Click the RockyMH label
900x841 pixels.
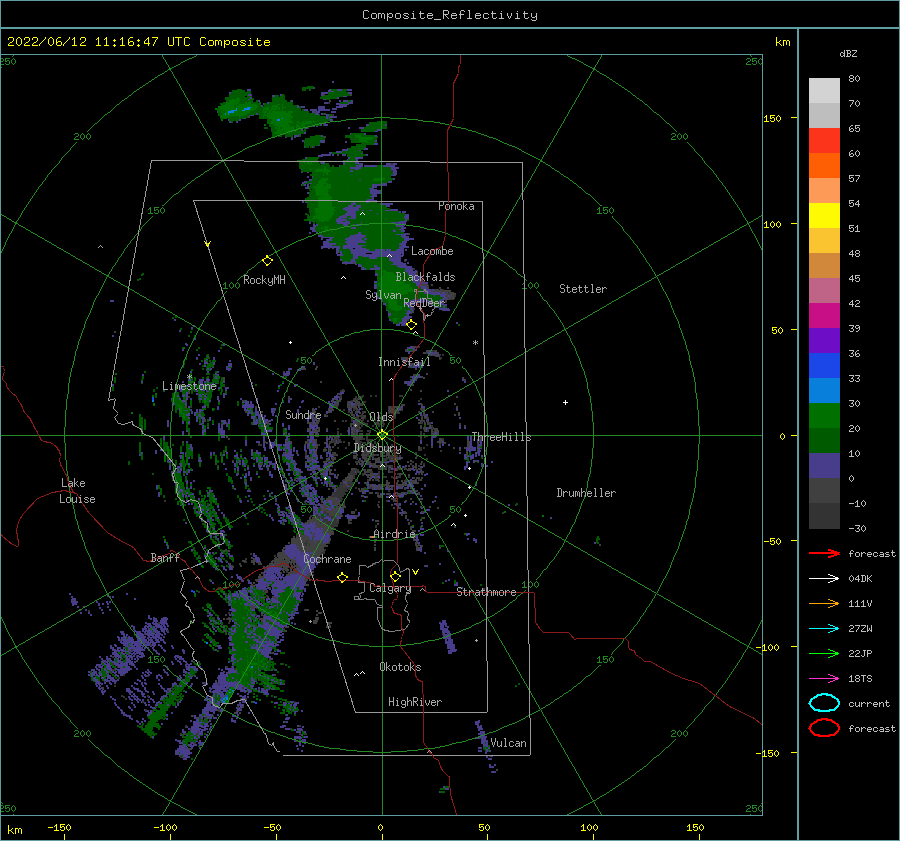click(x=264, y=280)
